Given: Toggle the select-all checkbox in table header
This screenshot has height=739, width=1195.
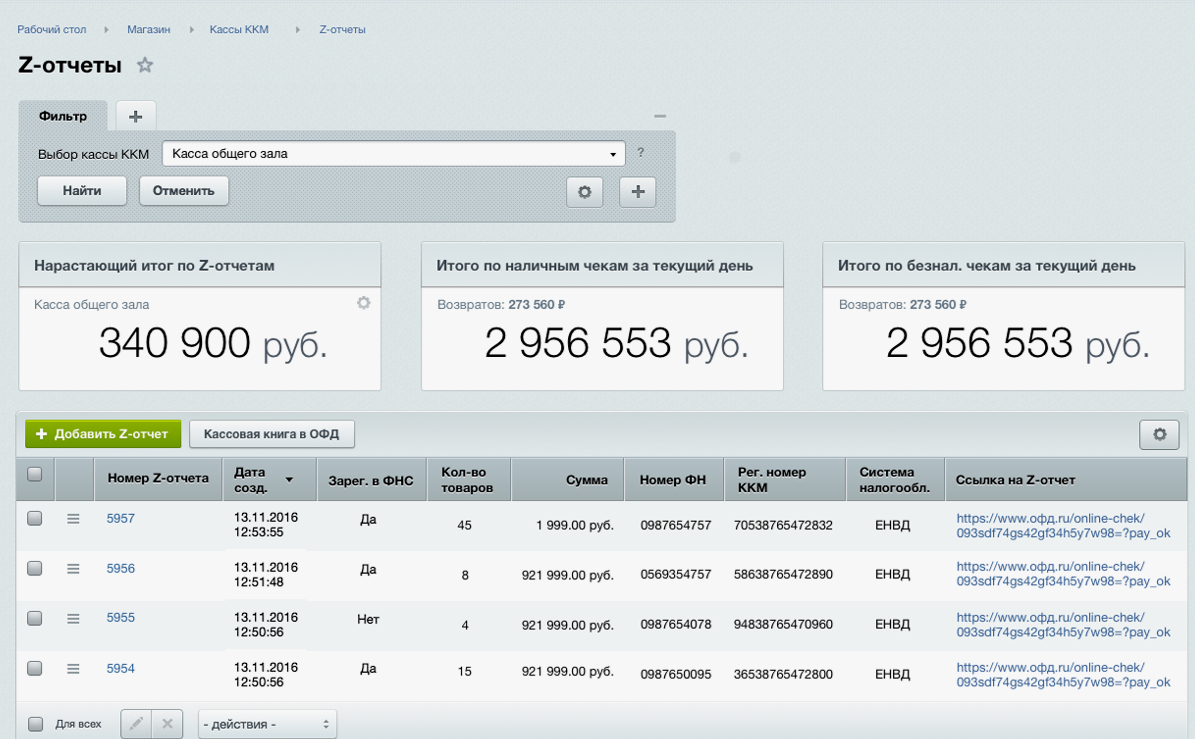Looking at the screenshot, I should click(x=35, y=475).
